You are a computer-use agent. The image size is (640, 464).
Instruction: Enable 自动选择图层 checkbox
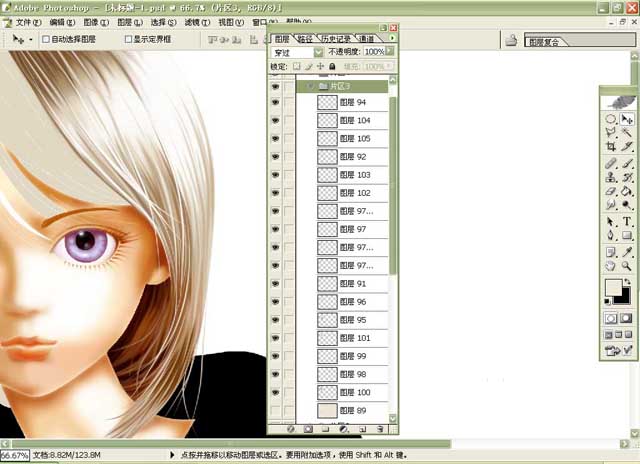pos(46,39)
